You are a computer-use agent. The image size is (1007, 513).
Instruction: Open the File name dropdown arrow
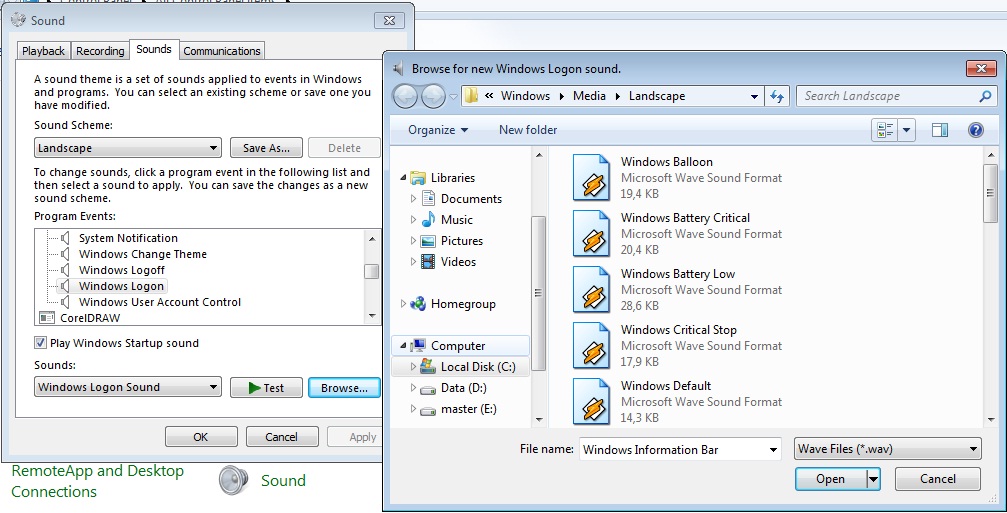point(773,450)
